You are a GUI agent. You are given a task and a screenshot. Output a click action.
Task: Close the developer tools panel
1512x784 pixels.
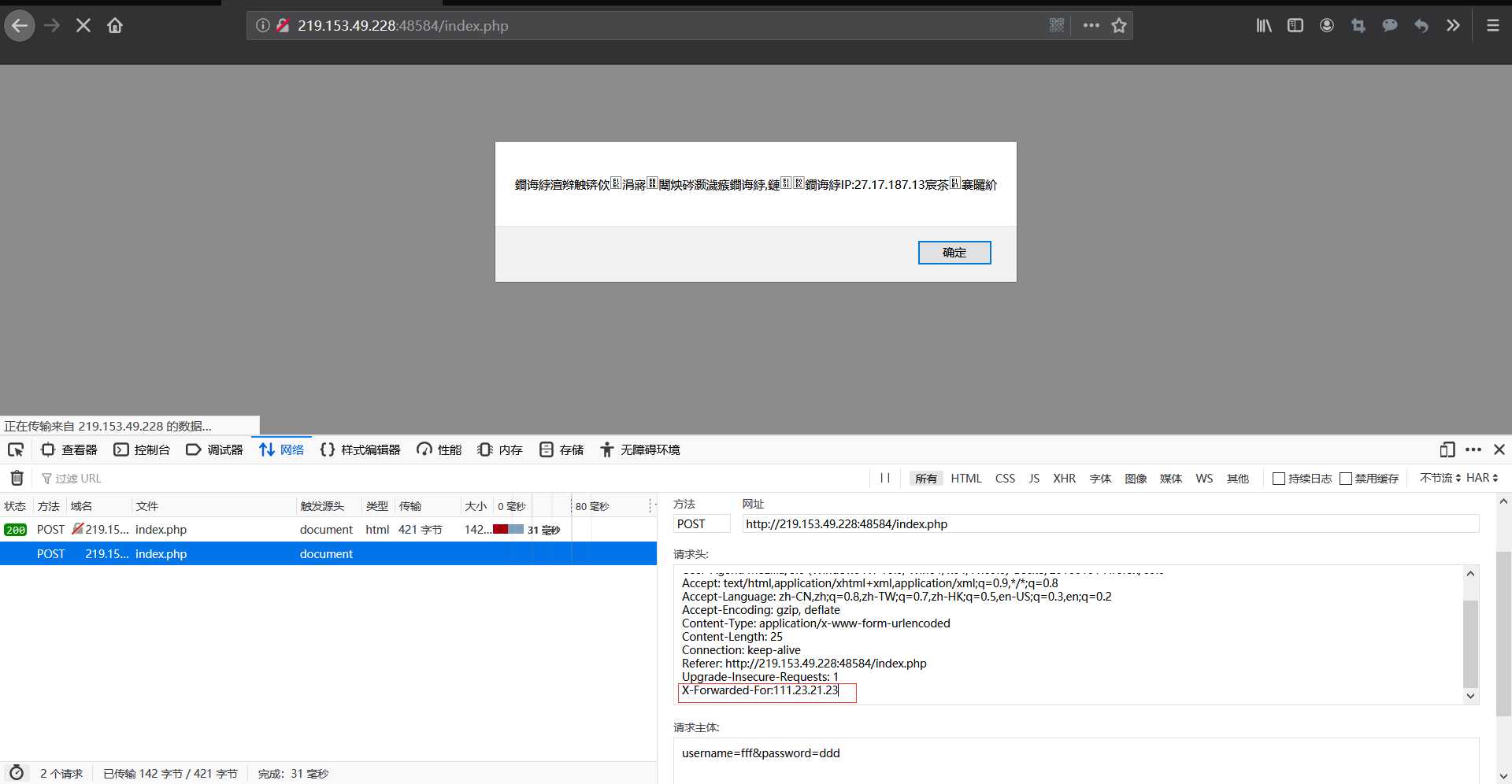coord(1499,449)
